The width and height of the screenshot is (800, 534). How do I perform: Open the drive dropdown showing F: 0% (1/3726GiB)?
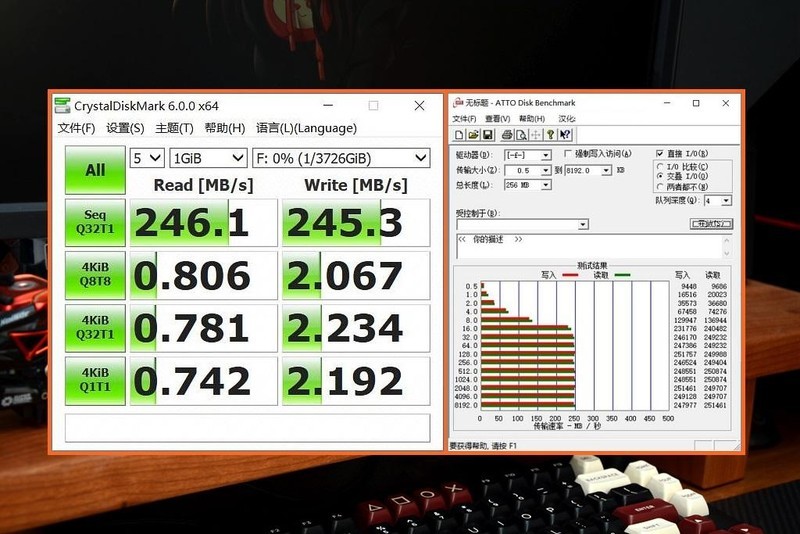pyautogui.click(x=341, y=158)
